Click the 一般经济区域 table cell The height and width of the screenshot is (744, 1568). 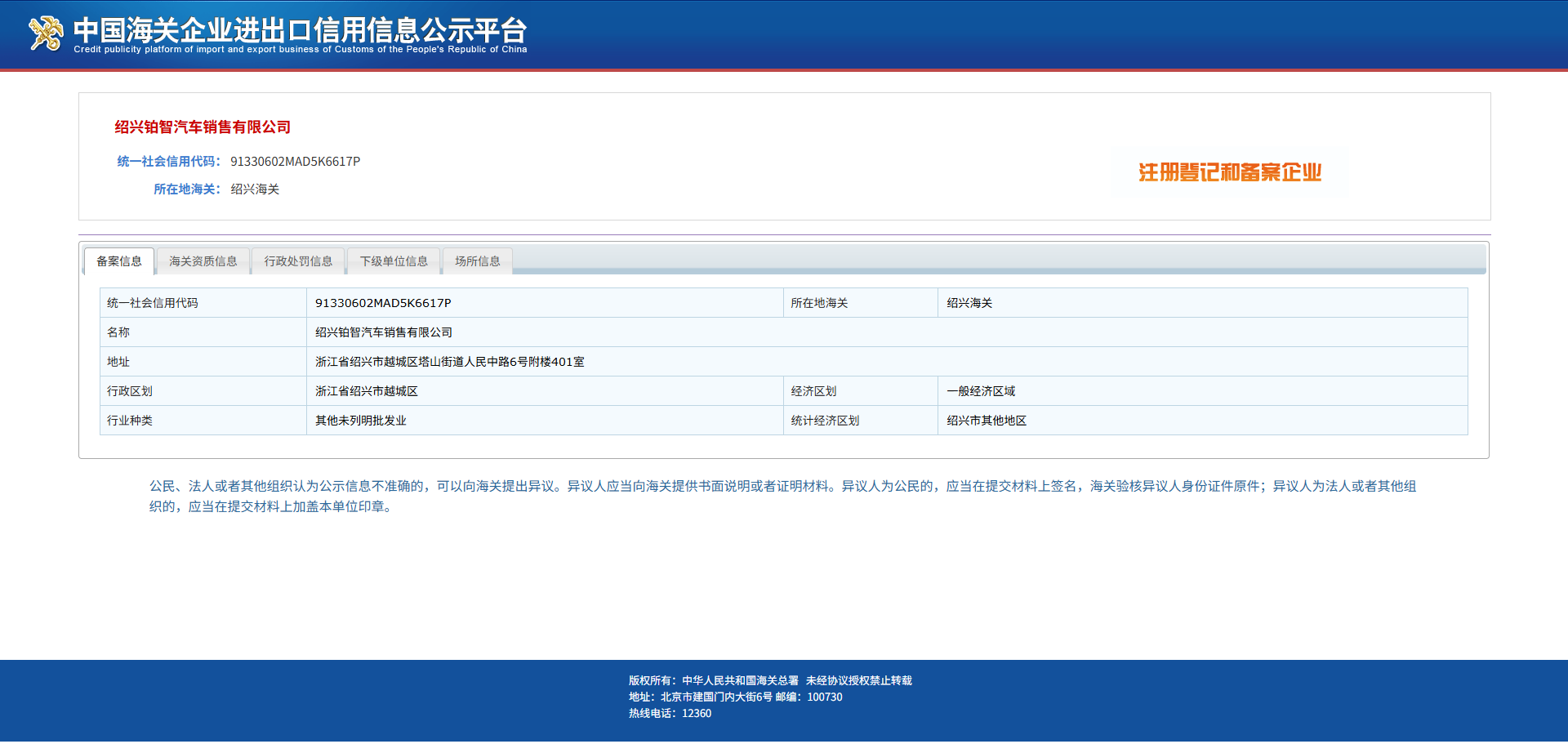(x=1202, y=391)
